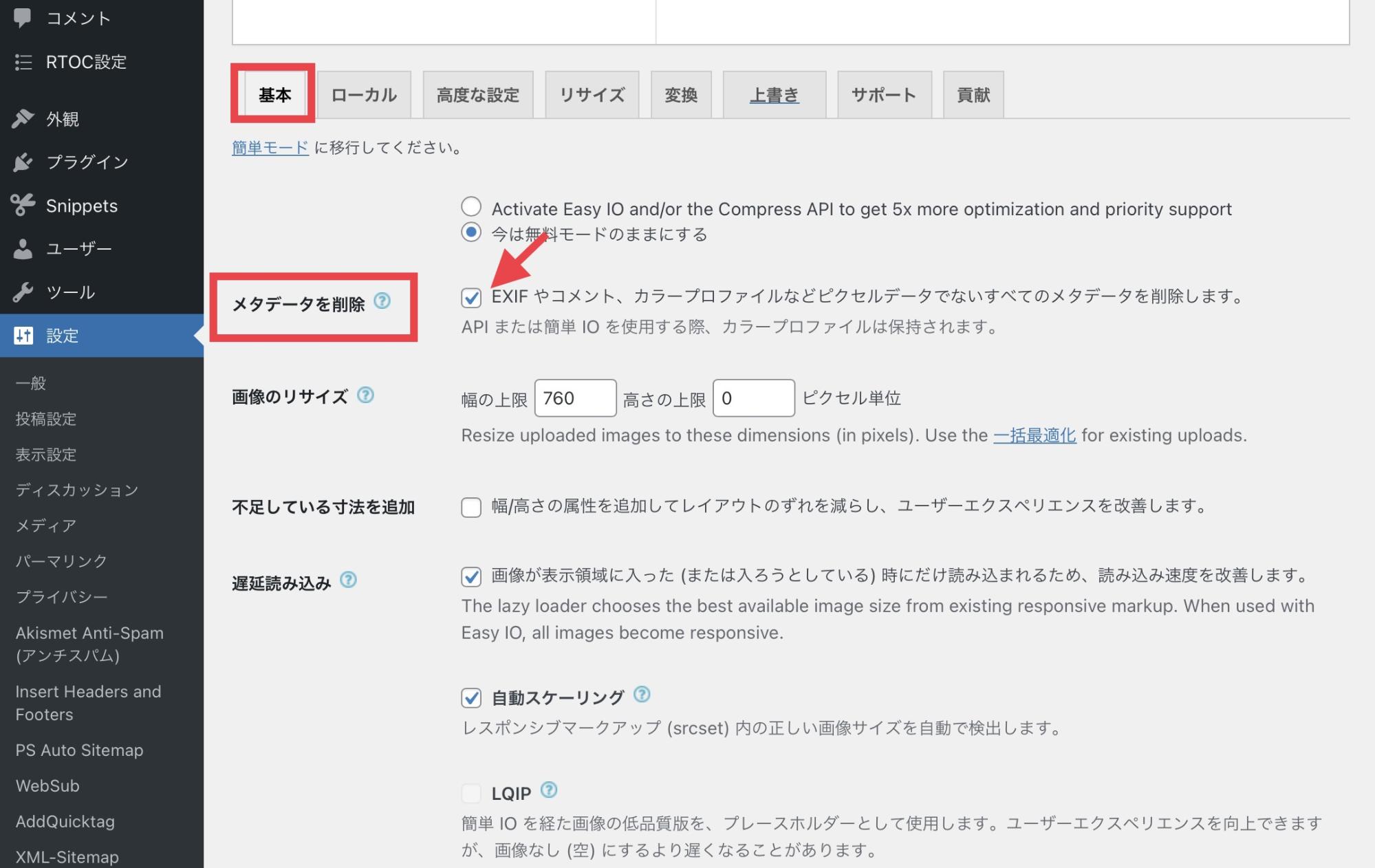Click the 設定 sliders icon
This screenshot has width=1375, height=868.
[23, 336]
